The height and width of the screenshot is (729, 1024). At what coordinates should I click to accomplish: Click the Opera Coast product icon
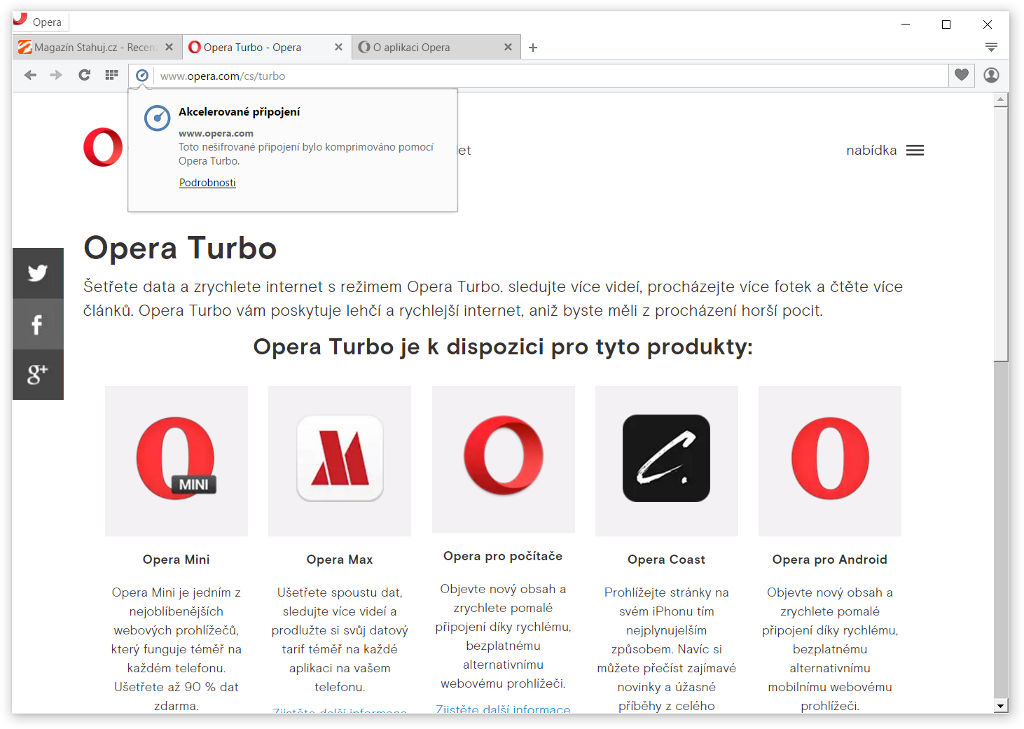pyautogui.click(x=667, y=461)
